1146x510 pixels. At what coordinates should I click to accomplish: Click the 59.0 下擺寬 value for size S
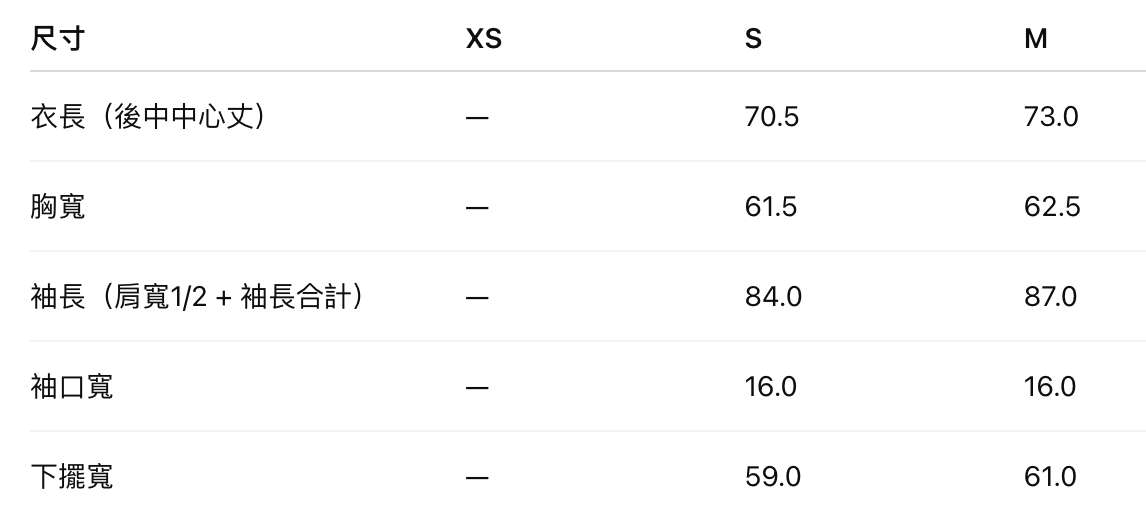click(x=773, y=477)
